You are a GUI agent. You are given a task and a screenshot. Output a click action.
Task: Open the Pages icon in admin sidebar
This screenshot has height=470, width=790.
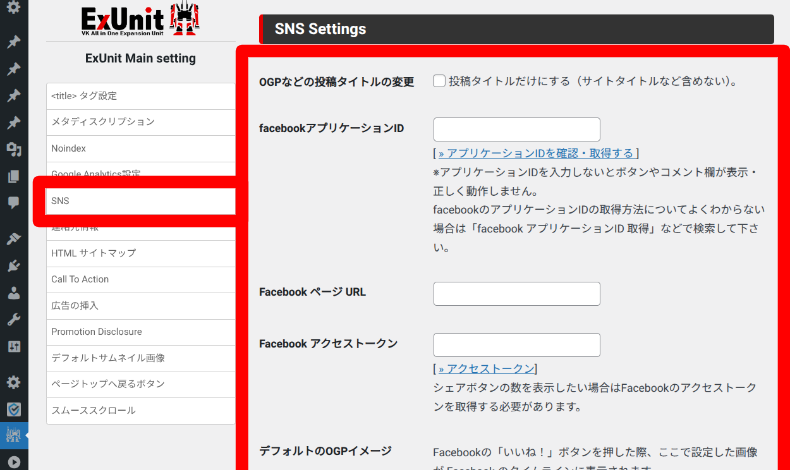[14, 176]
